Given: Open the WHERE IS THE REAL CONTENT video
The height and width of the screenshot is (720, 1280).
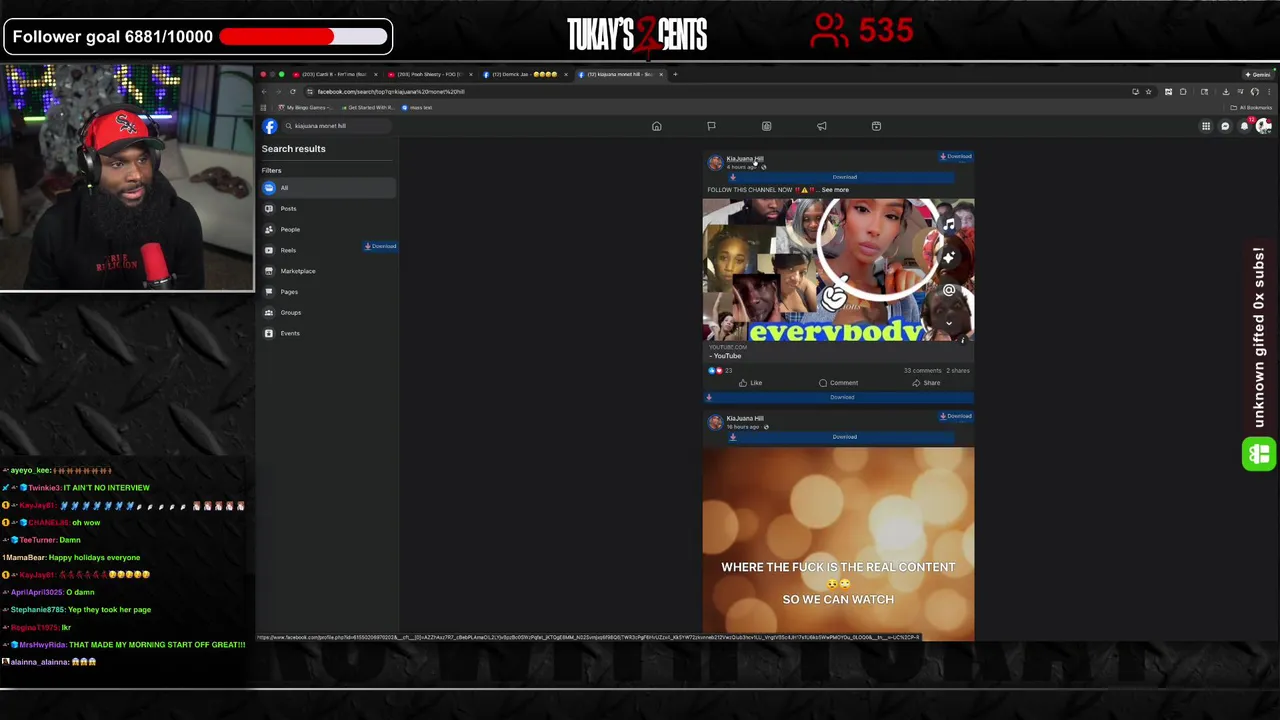Looking at the screenshot, I should pyautogui.click(x=838, y=544).
